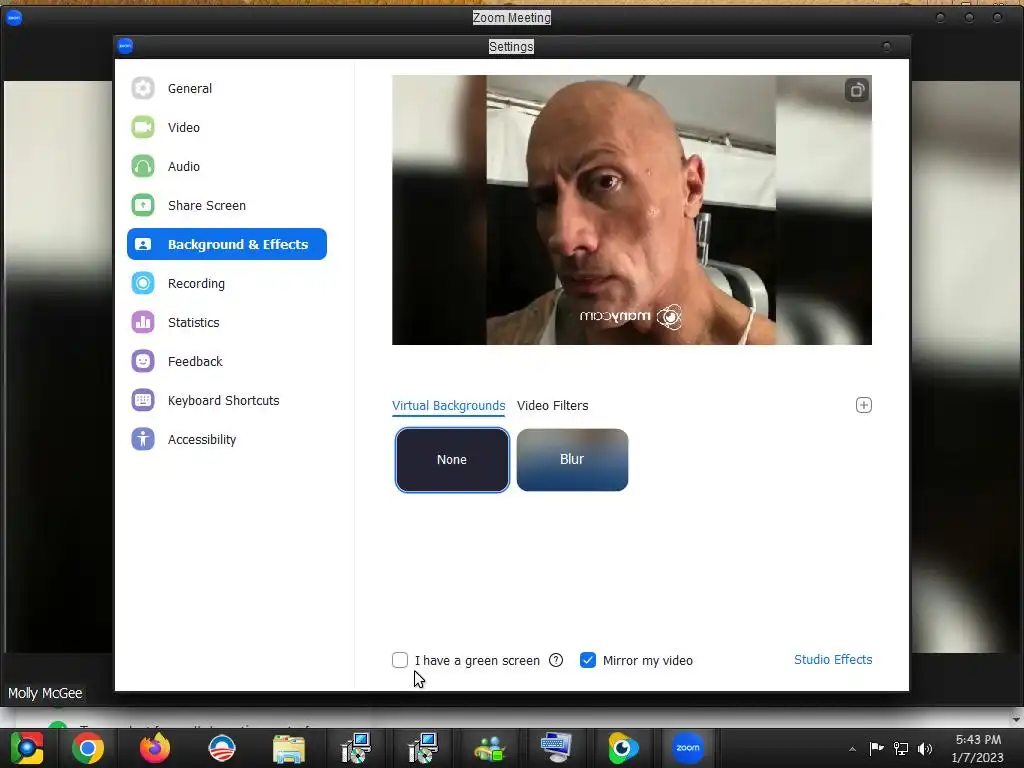Show hidden tray icons arrow

(852, 749)
